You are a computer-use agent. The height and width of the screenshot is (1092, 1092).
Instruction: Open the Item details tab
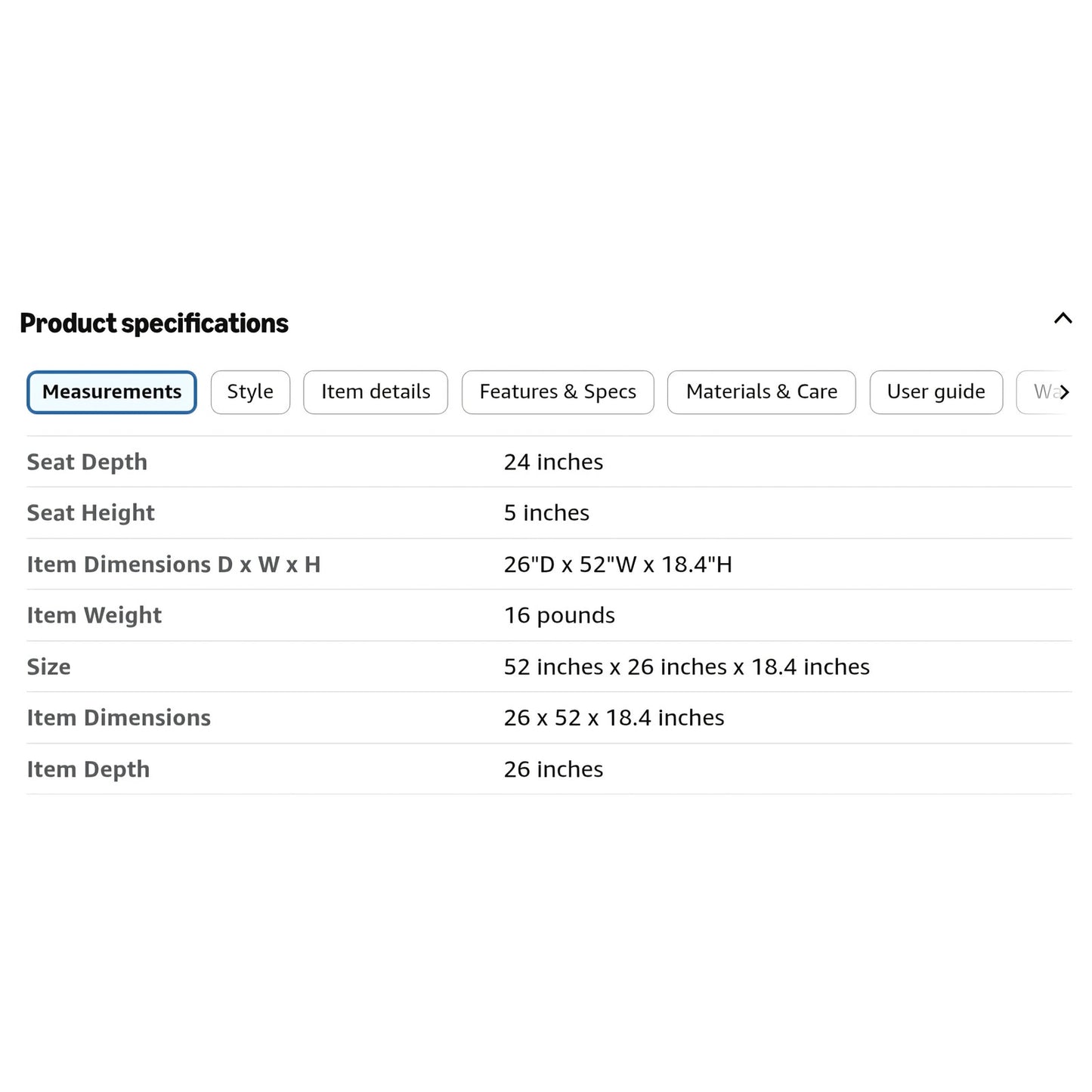(376, 392)
